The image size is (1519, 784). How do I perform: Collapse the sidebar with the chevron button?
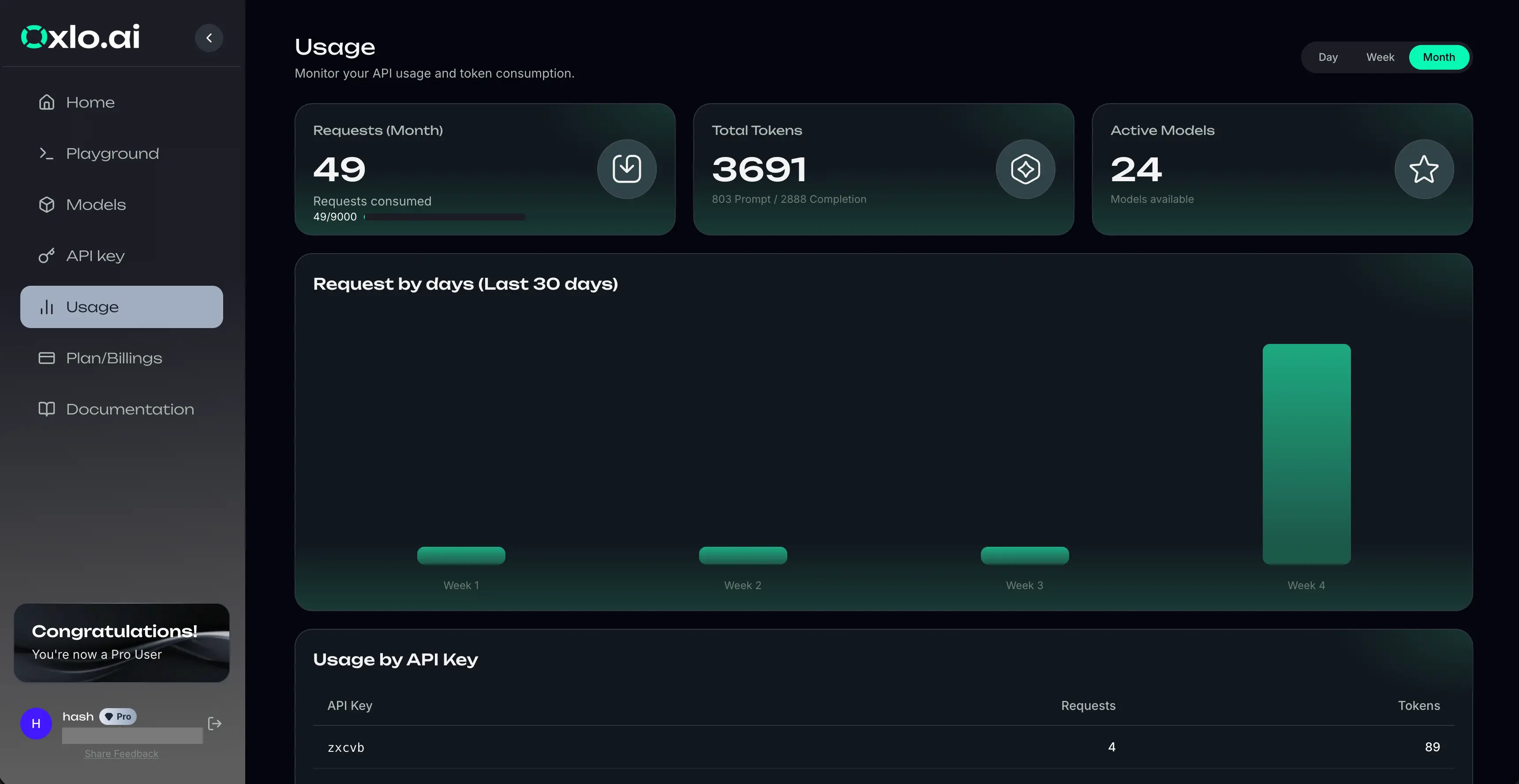209,38
